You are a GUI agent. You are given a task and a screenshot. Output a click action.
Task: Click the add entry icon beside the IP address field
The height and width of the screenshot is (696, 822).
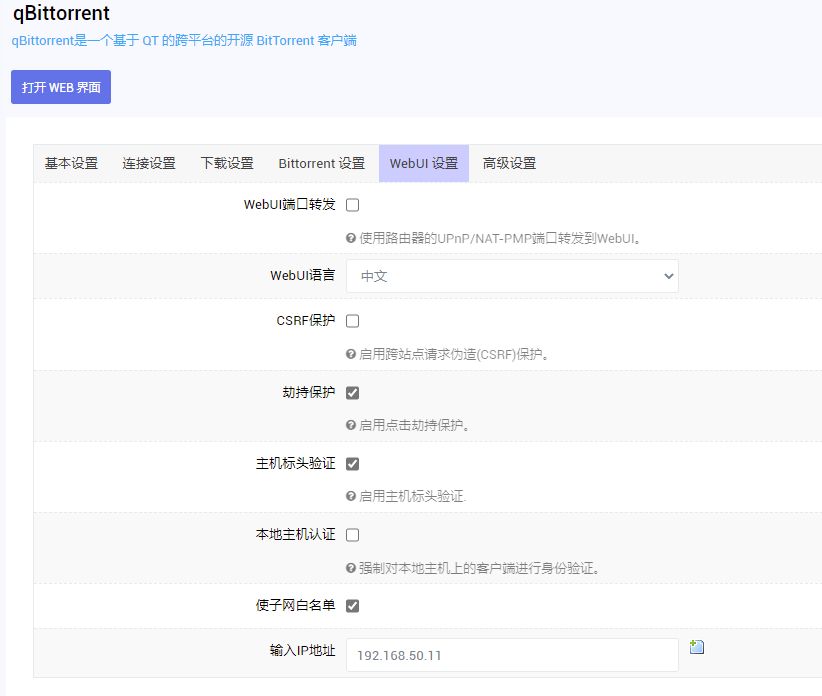coord(697,647)
